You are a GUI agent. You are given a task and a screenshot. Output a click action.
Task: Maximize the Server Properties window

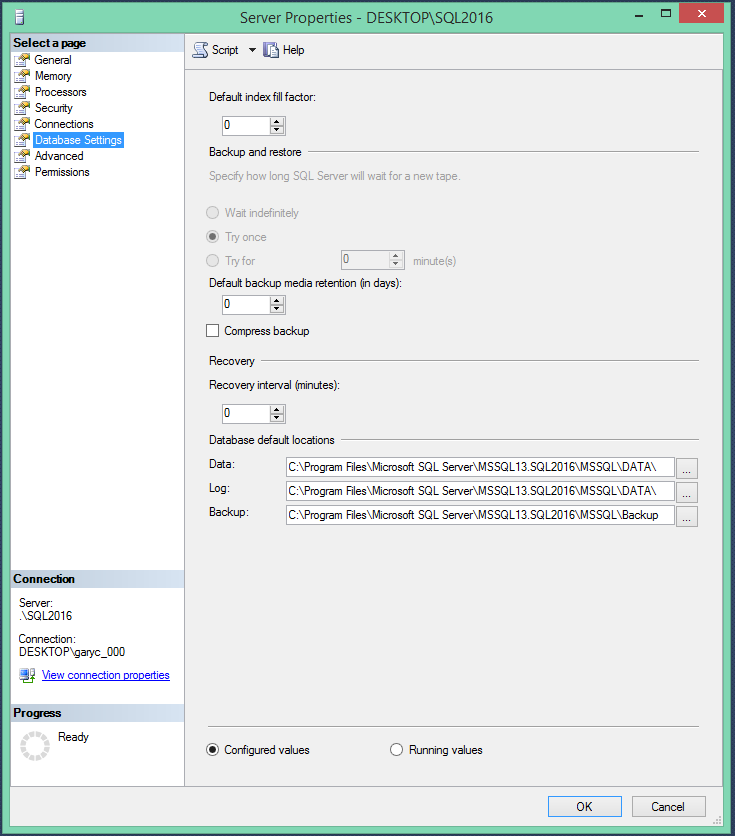[x=666, y=14]
